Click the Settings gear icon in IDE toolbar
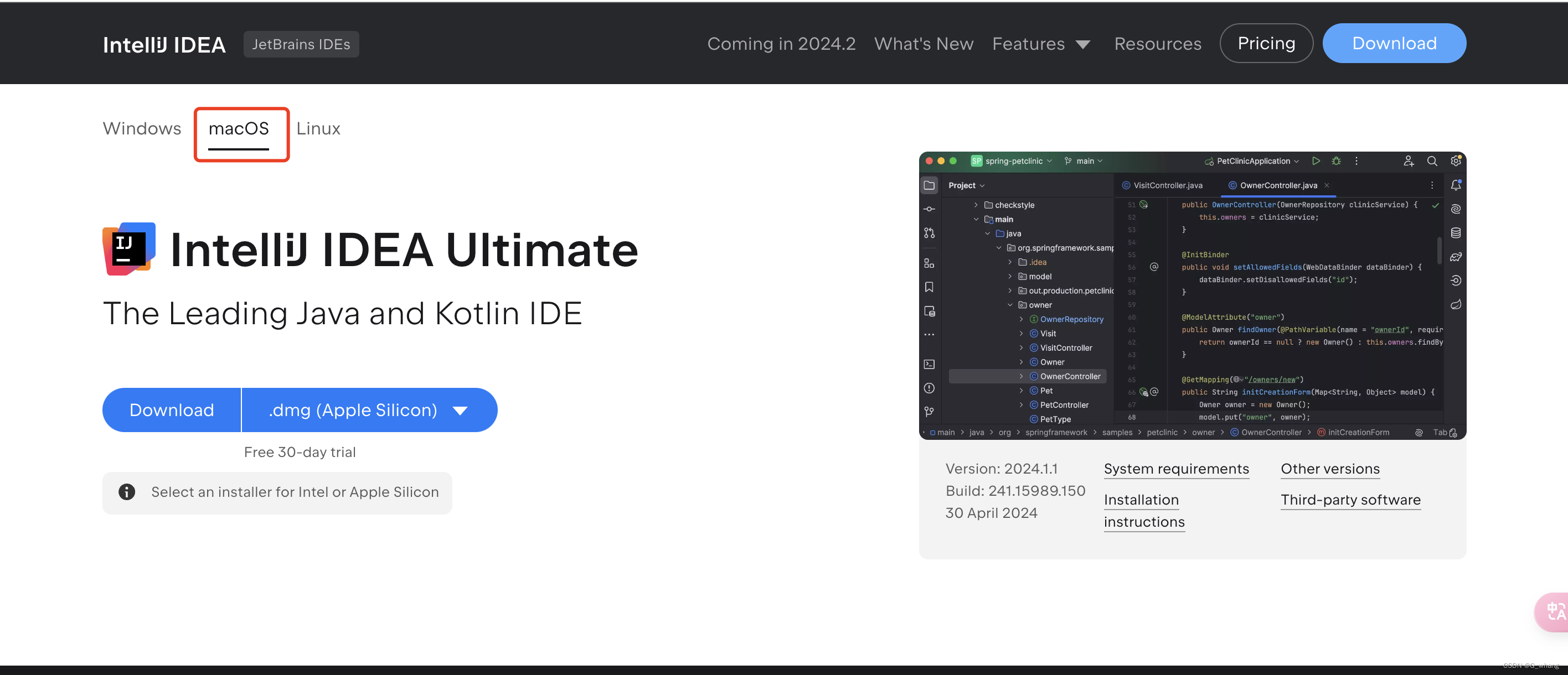 [1456, 161]
